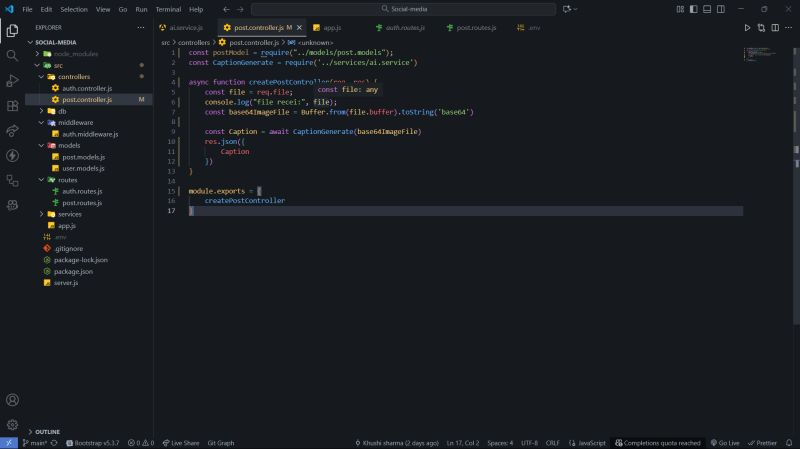Viewport: 800px width, 449px height.
Task: Open Run and Debug view
Action: coord(12,81)
